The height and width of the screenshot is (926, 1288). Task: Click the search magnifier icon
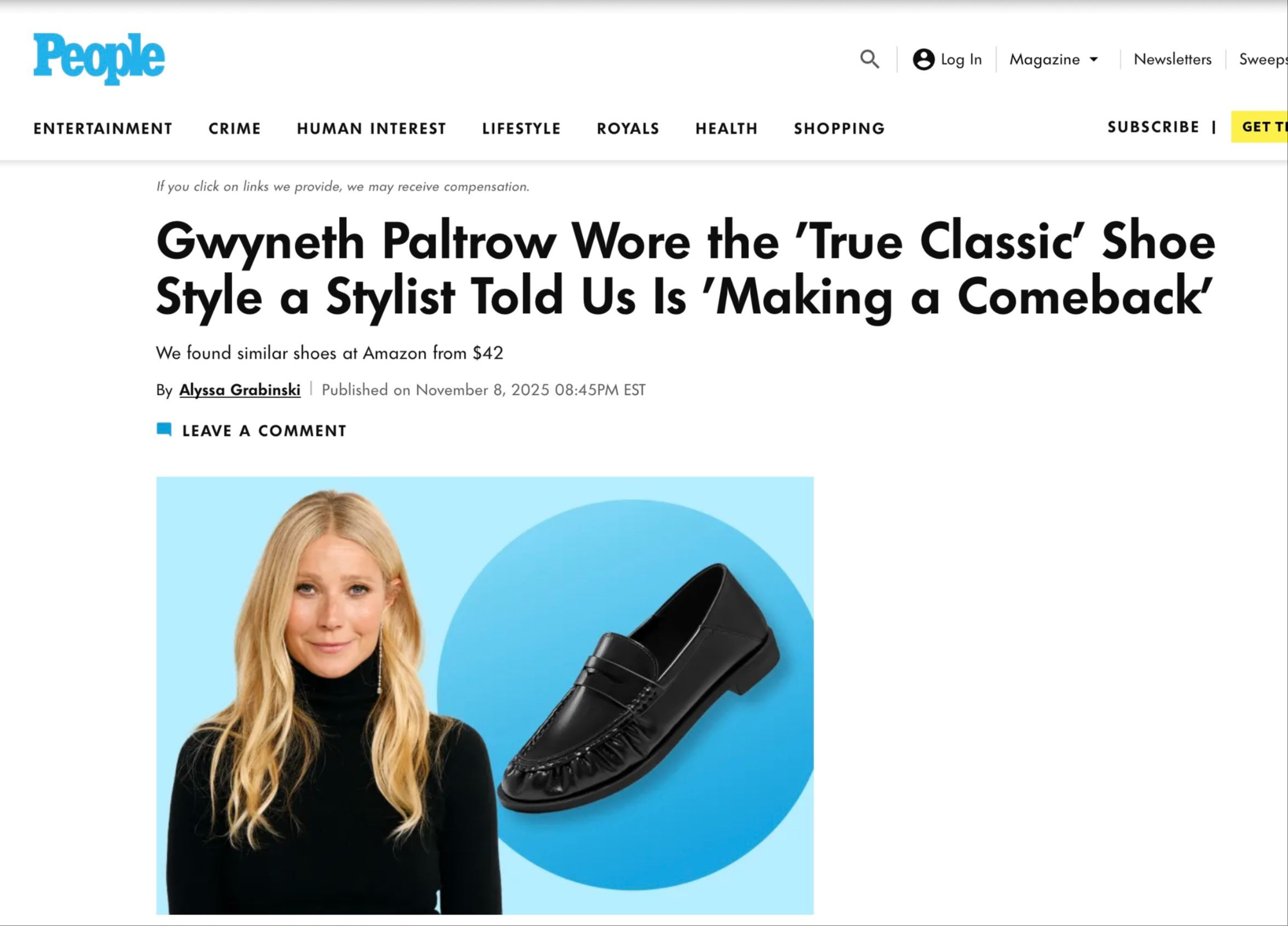869,59
